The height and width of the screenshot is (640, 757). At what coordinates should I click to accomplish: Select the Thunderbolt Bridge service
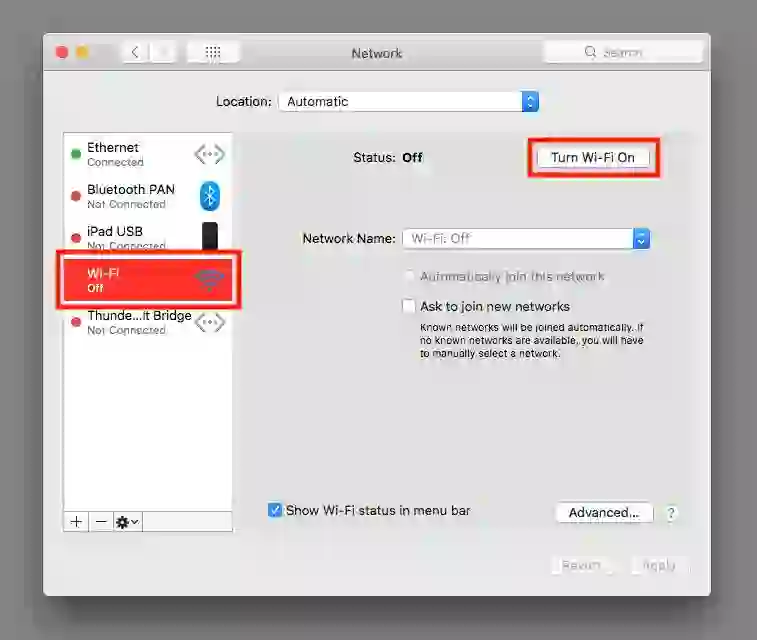pos(148,322)
